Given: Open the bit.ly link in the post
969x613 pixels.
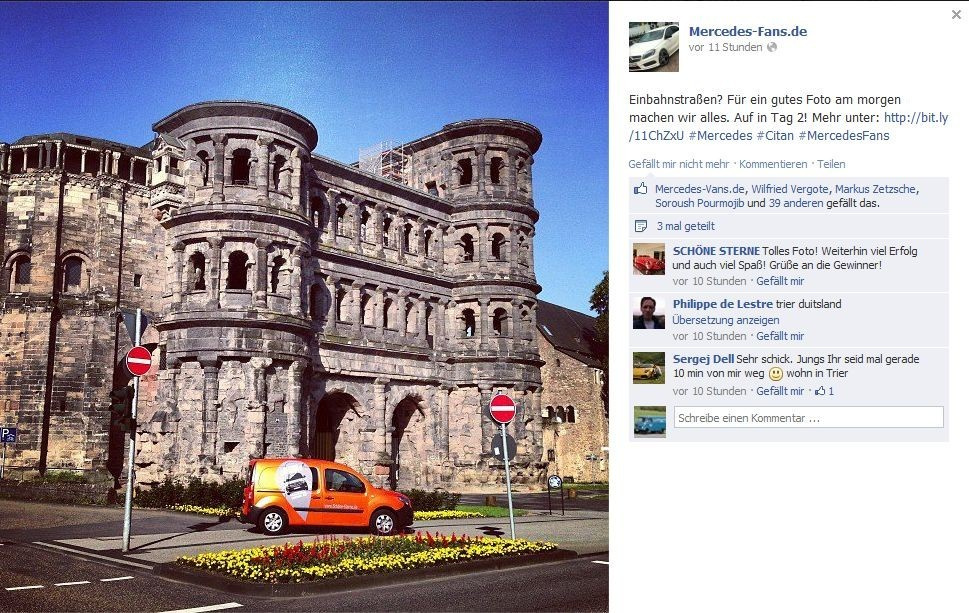Looking at the screenshot, I should [789, 127].
